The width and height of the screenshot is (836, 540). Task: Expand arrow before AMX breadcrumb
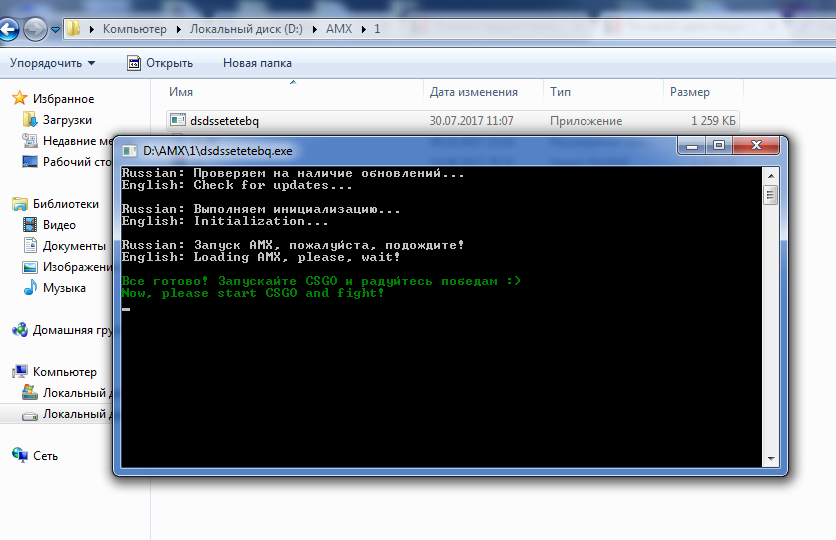click(x=315, y=29)
